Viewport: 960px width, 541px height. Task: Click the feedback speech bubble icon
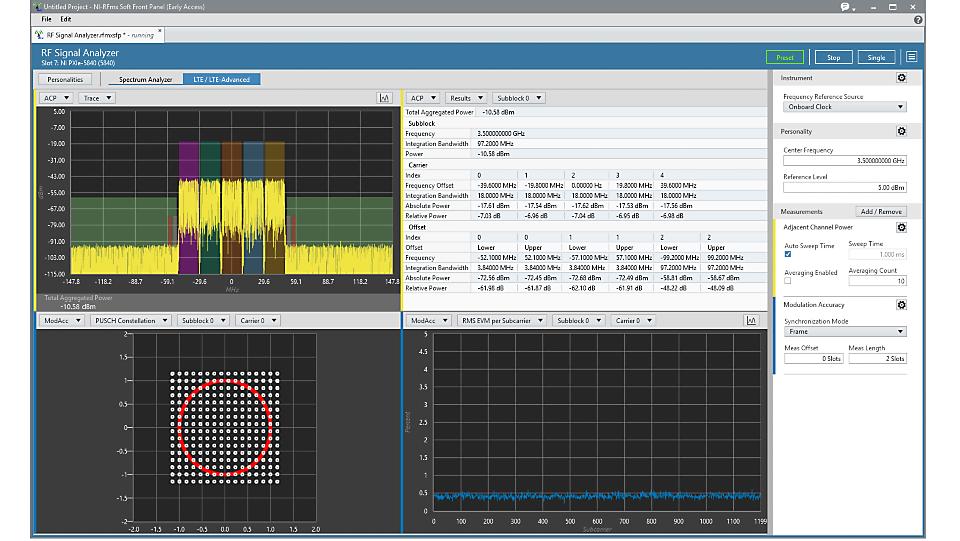pyautogui.click(x=846, y=7)
